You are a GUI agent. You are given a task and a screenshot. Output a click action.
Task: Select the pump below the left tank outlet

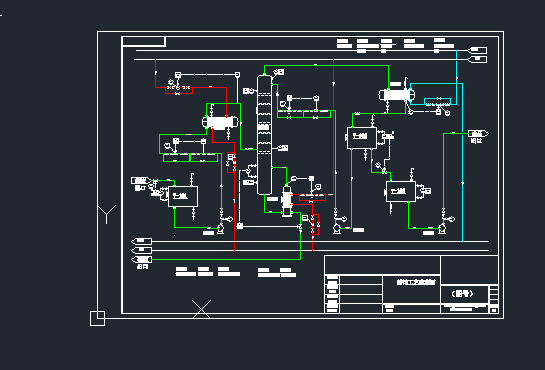pyautogui.click(x=220, y=229)
